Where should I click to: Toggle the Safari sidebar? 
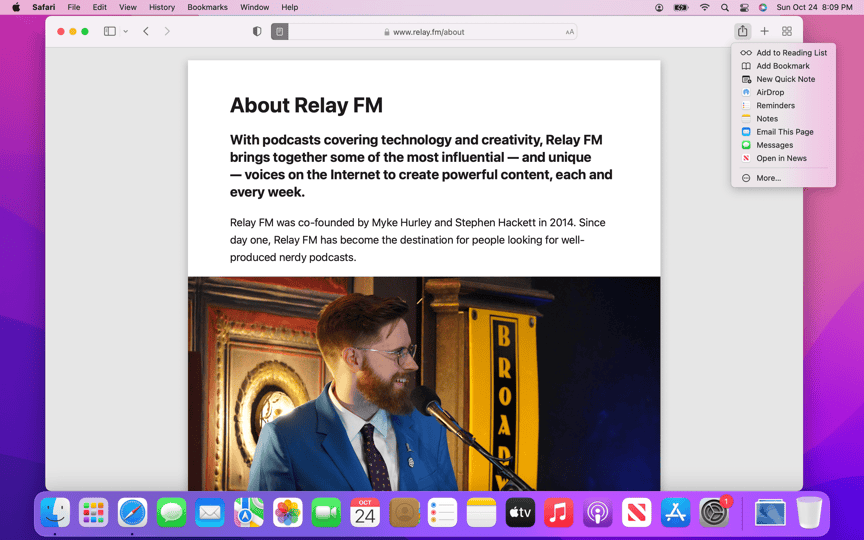pos(110,31)
